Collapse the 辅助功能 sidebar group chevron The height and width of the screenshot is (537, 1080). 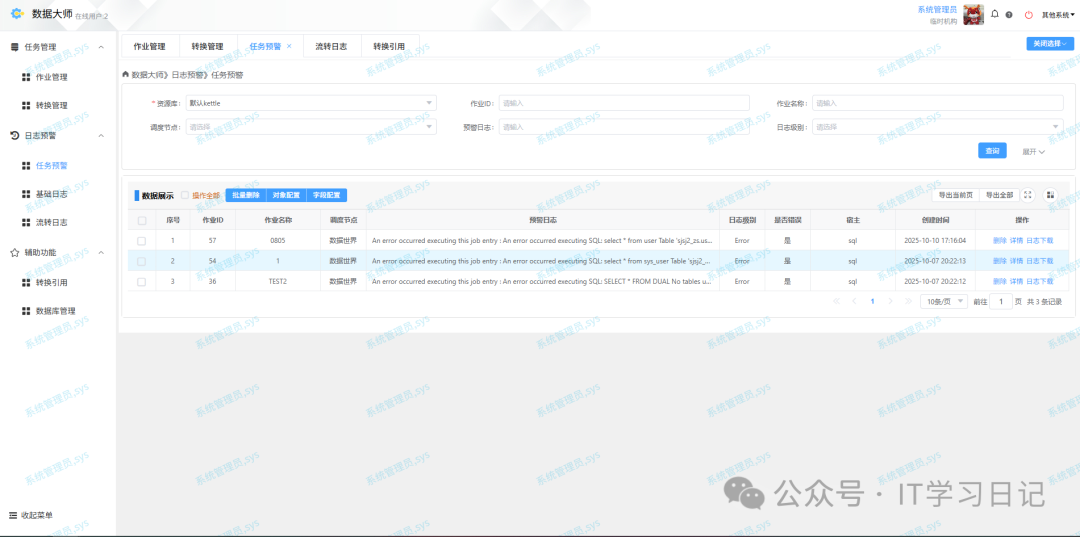[101, 253]
